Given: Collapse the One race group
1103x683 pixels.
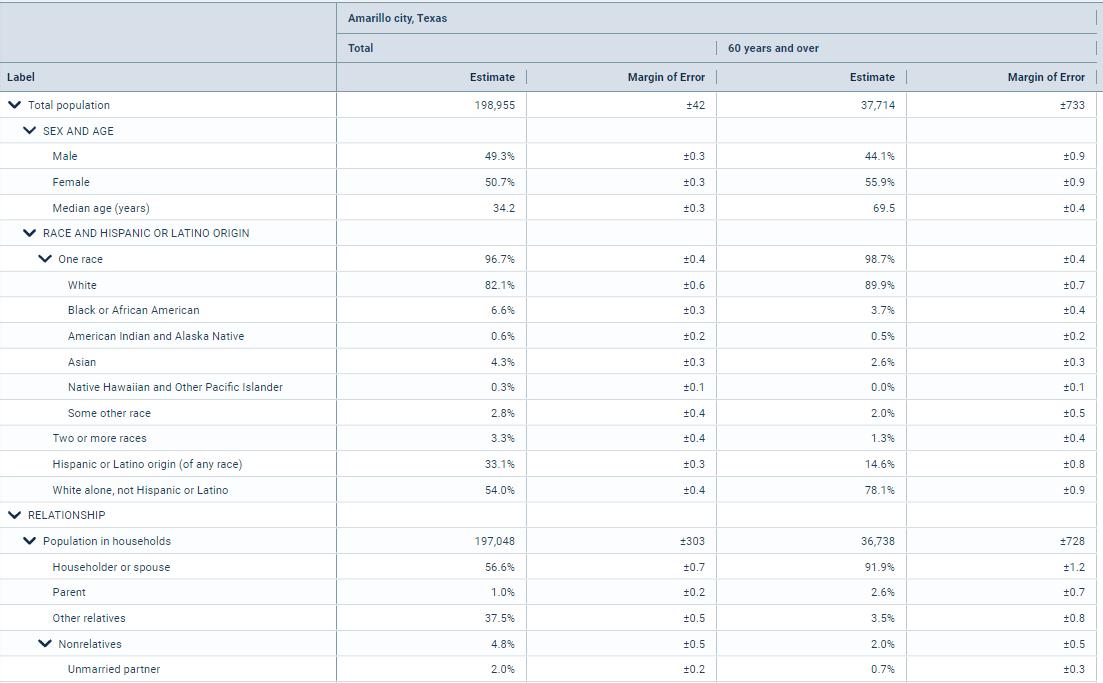Looking at the screenshot, I should [45, 259].
